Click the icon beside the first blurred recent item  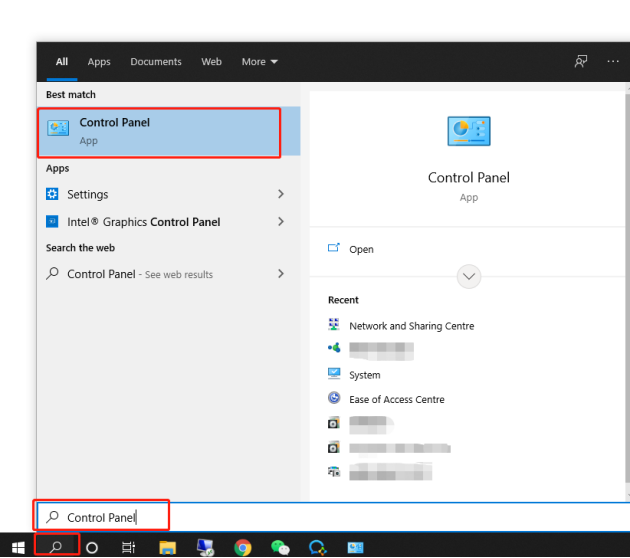pos(334,347)
